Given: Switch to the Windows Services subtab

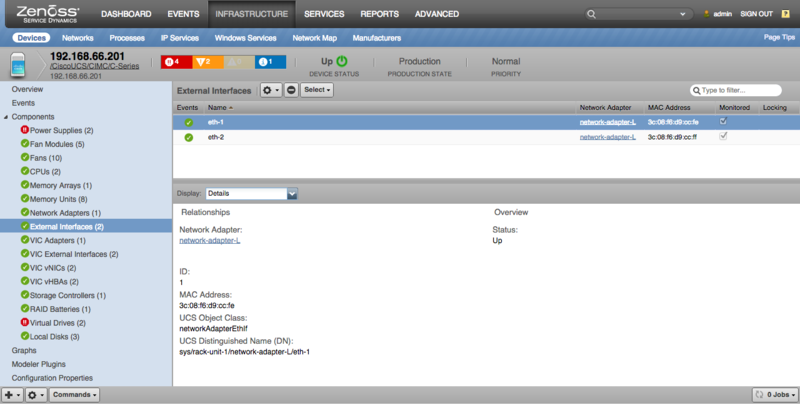Looking at the screenshot, I should tap(245, 38).
